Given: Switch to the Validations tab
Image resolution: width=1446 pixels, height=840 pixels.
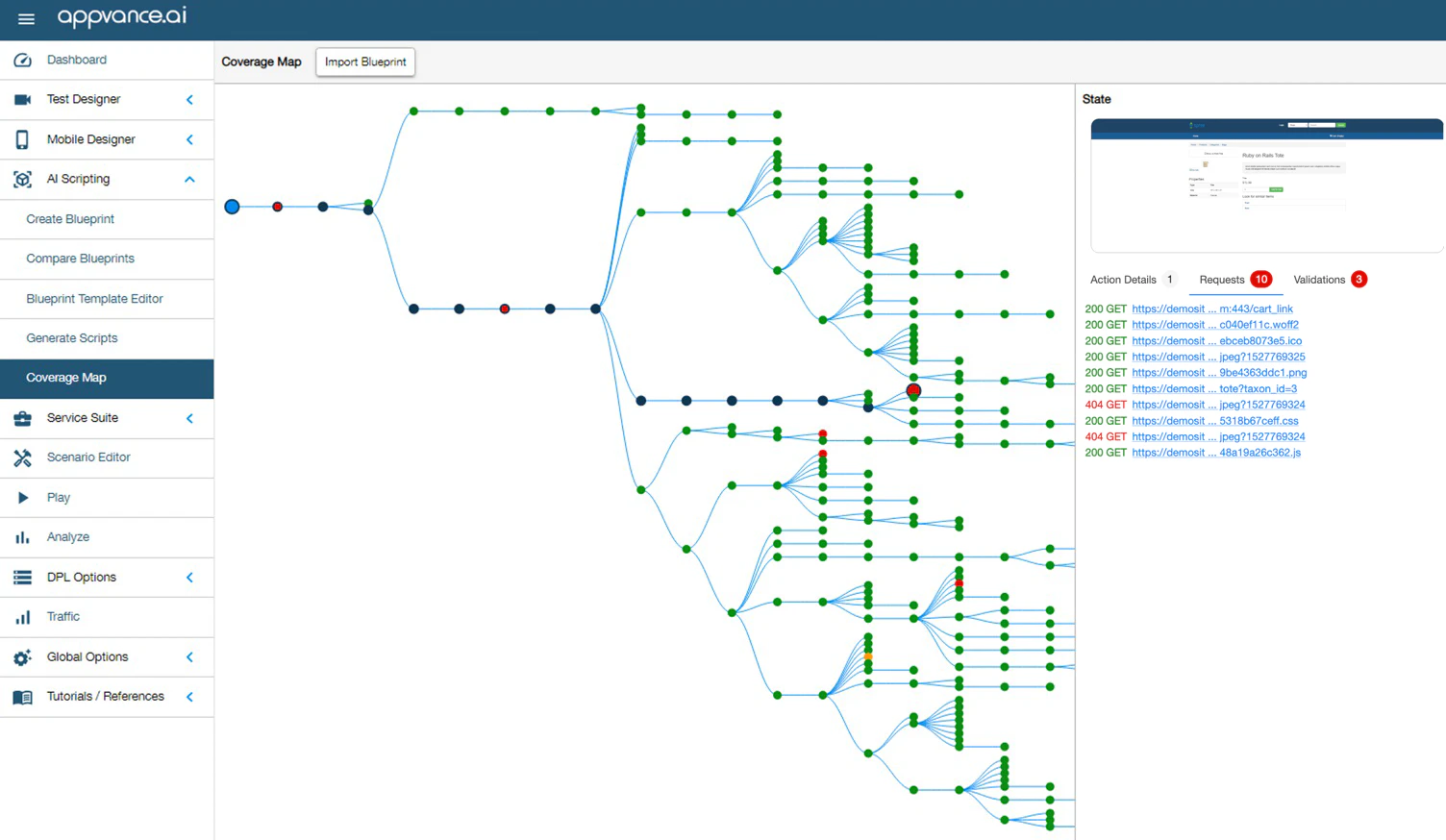Looking at the screenshot, I should pyautogui.click(x=1319, y=280).
